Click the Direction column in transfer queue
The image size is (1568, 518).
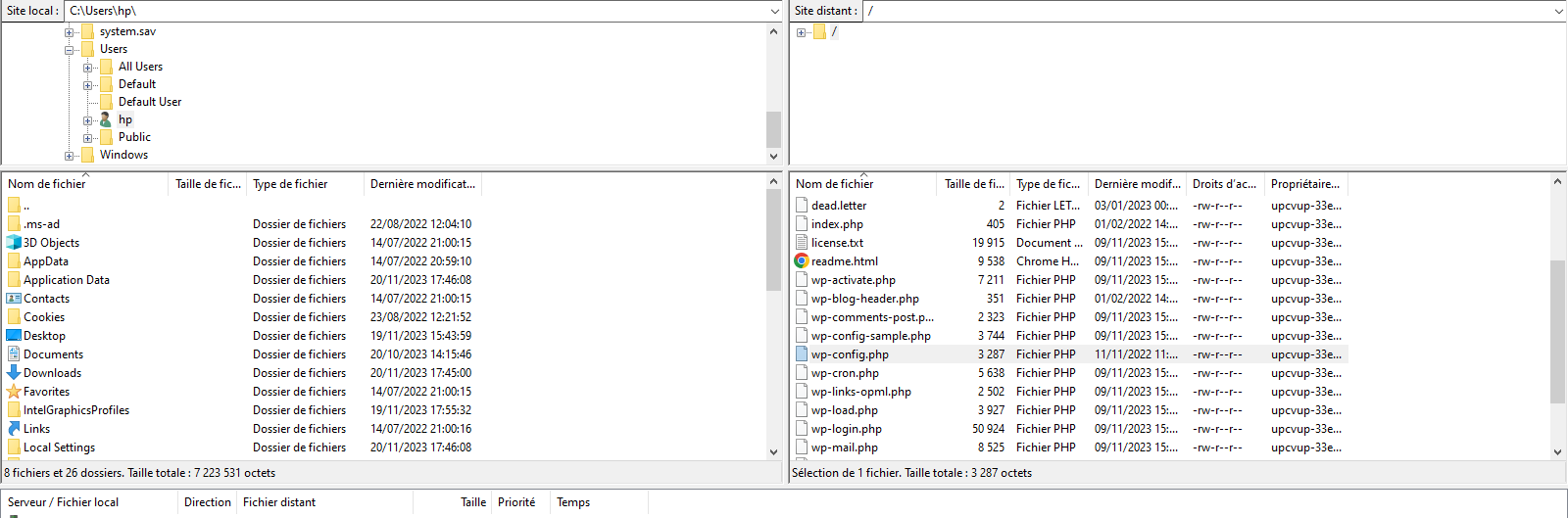[x=207, y=502]
